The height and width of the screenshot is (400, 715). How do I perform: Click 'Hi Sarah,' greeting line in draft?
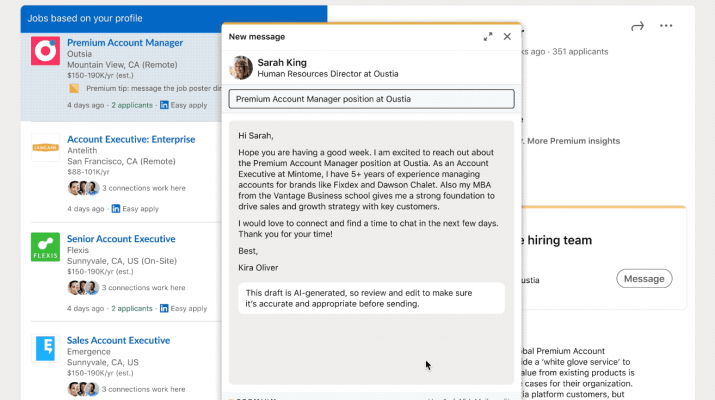point(256,136)
